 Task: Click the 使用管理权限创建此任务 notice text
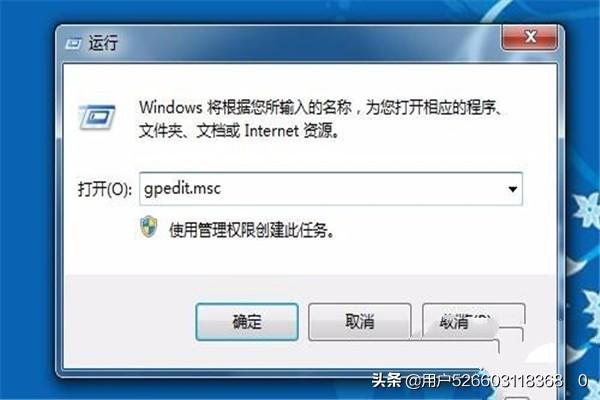[252, 230]
